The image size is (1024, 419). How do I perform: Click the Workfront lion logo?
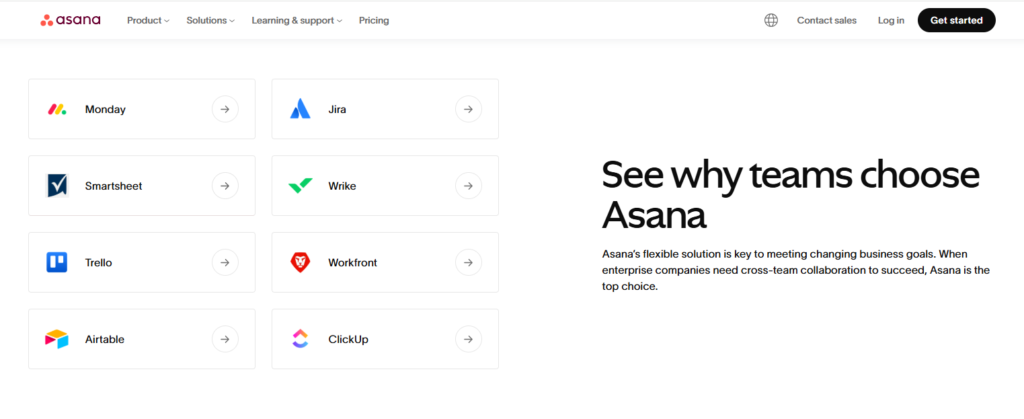pyautogui.click(x=300, y=263)
